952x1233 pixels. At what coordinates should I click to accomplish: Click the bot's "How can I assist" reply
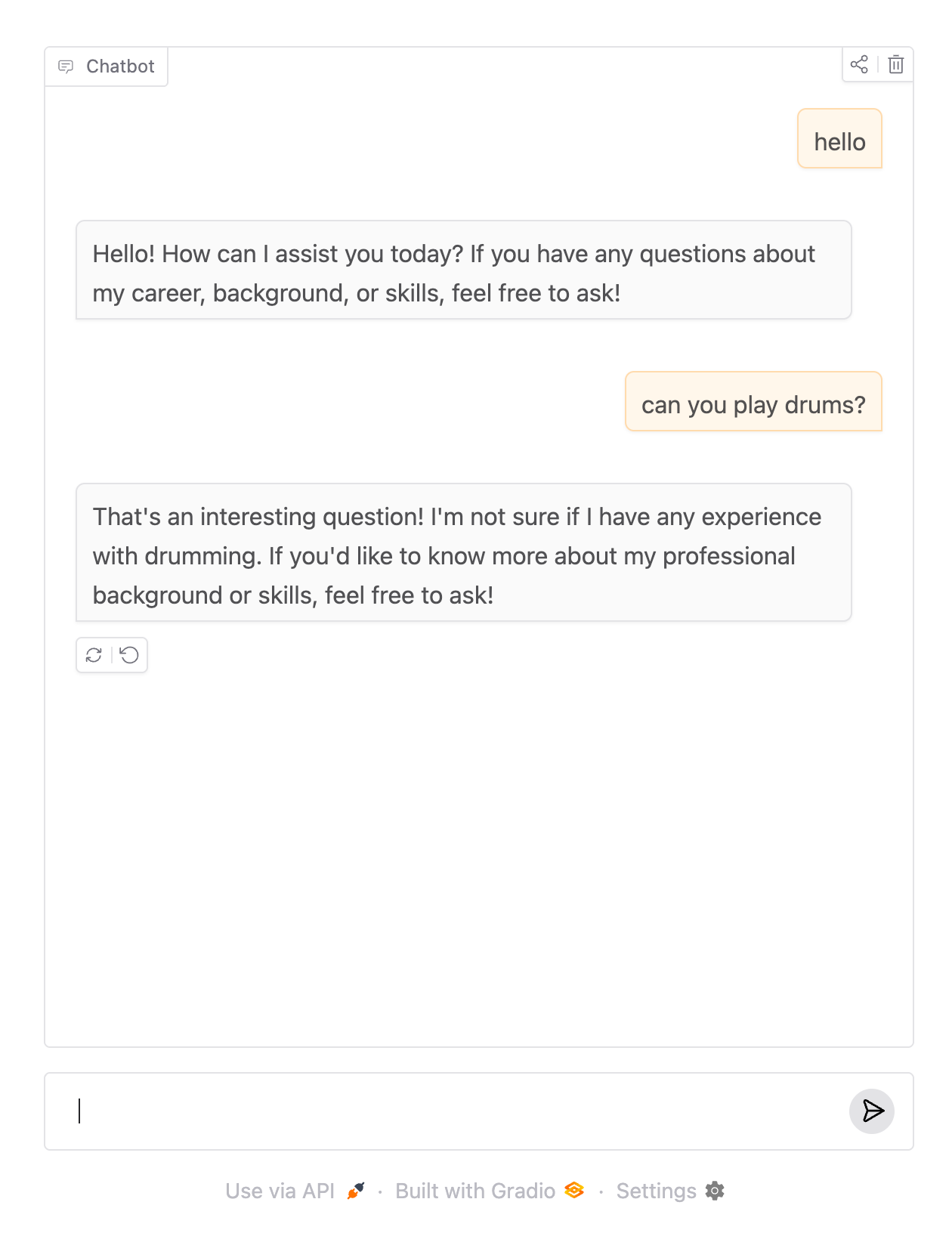point(463,270)
